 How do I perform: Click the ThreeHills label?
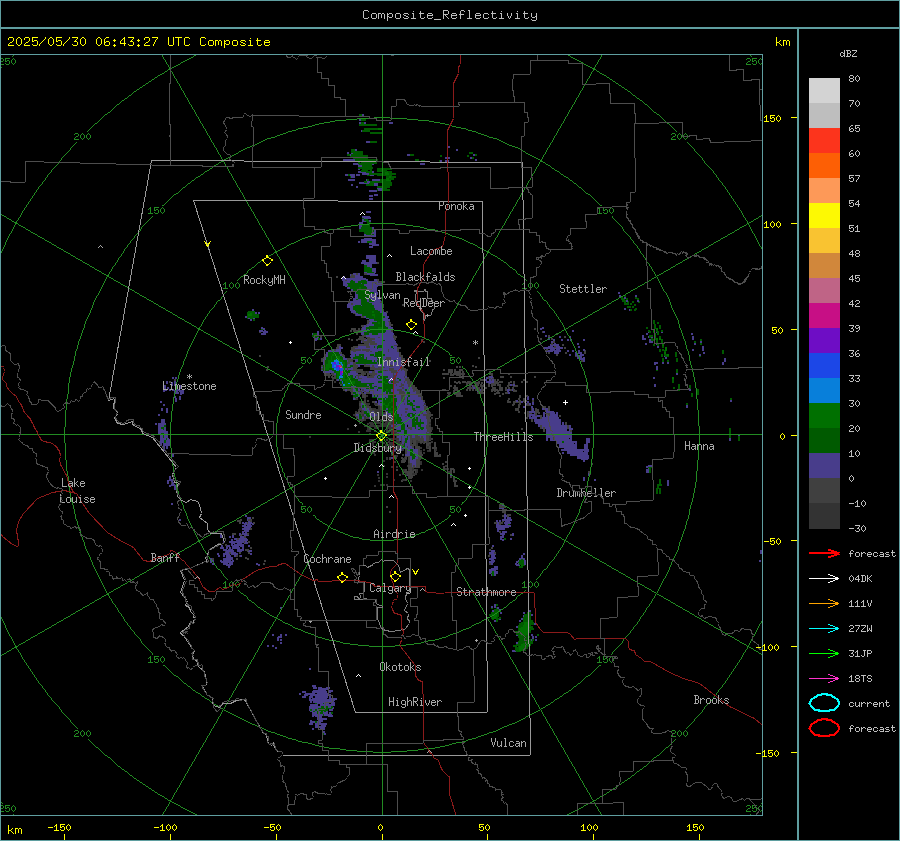(x=503, y=437)
